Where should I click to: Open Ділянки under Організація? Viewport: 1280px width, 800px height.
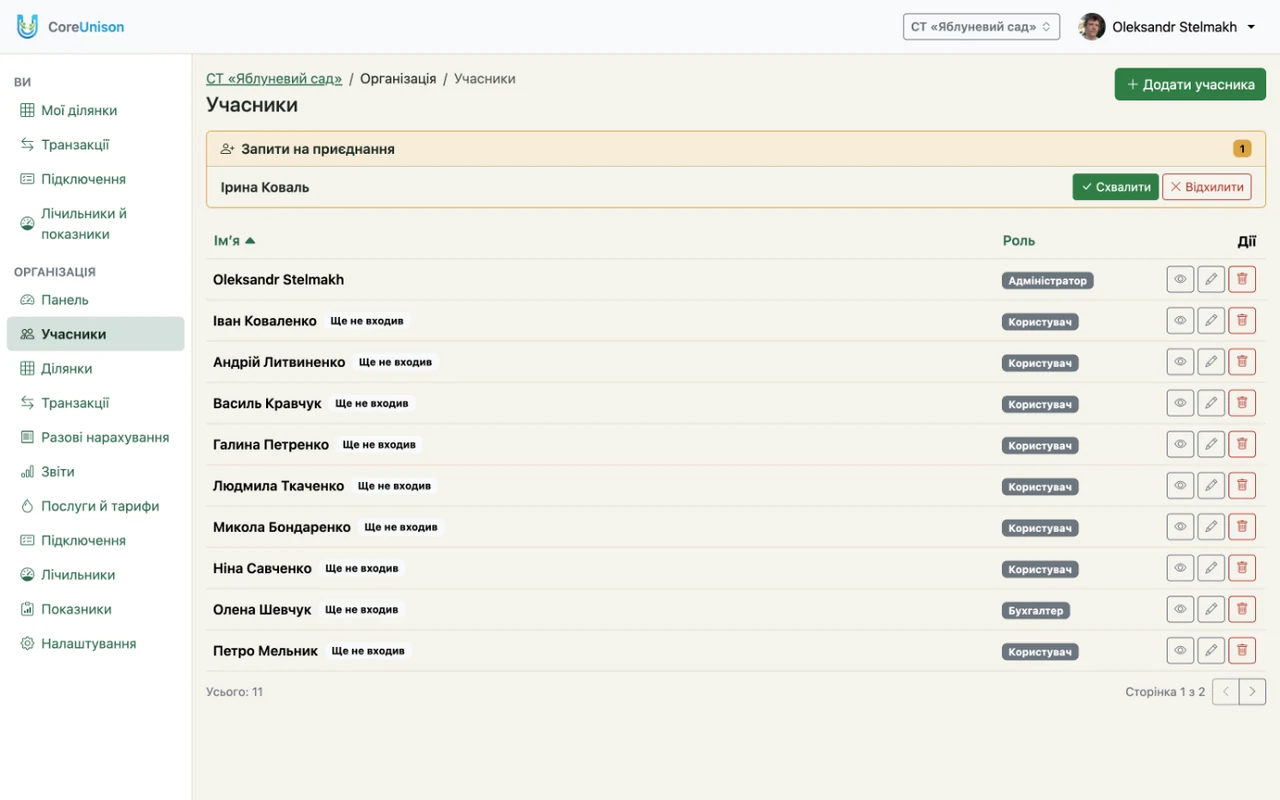pos(96,369)
